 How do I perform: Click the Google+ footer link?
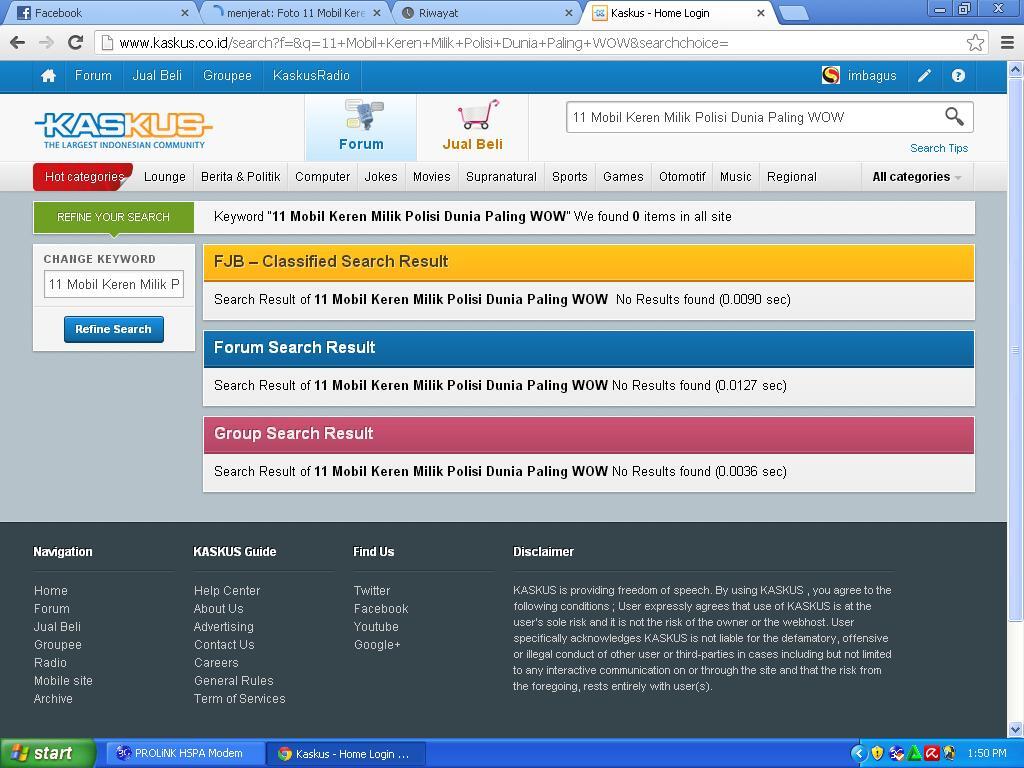(377, 645)
